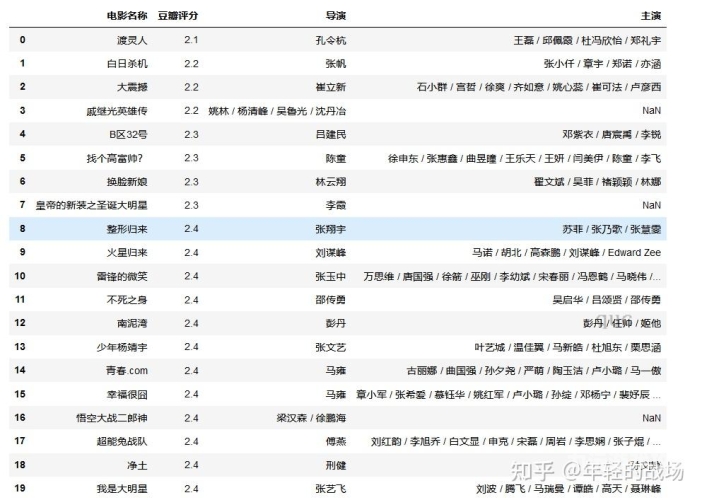Image resolution: width=702 pixels, height=500 pixels.
Task: Click director cell 刑健
Action: click(x=336, y=466)
